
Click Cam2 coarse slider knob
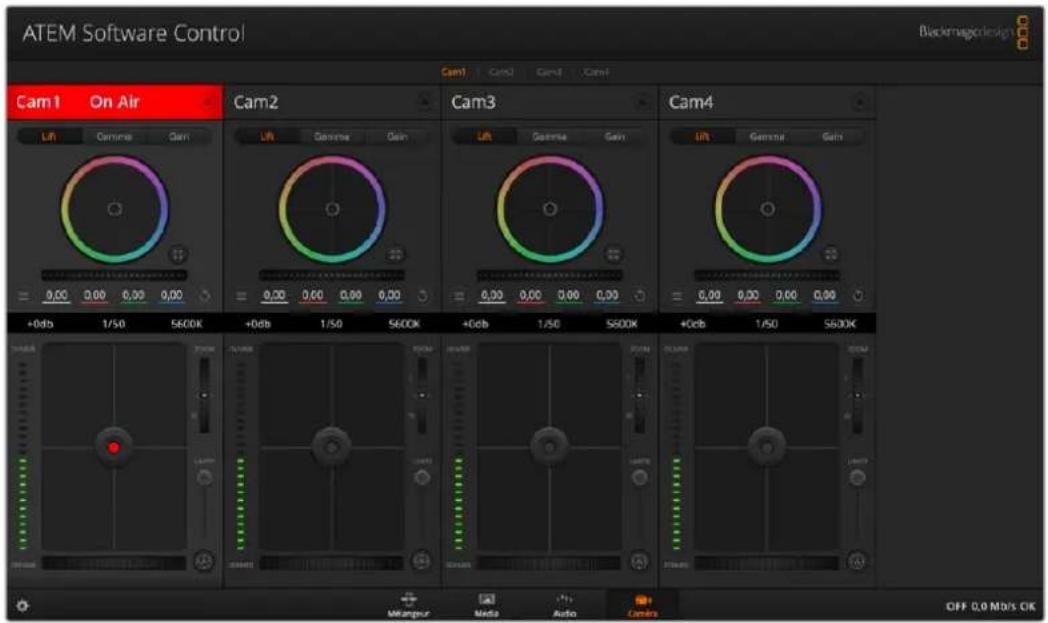pyautogui.click(x=422, y=477)
